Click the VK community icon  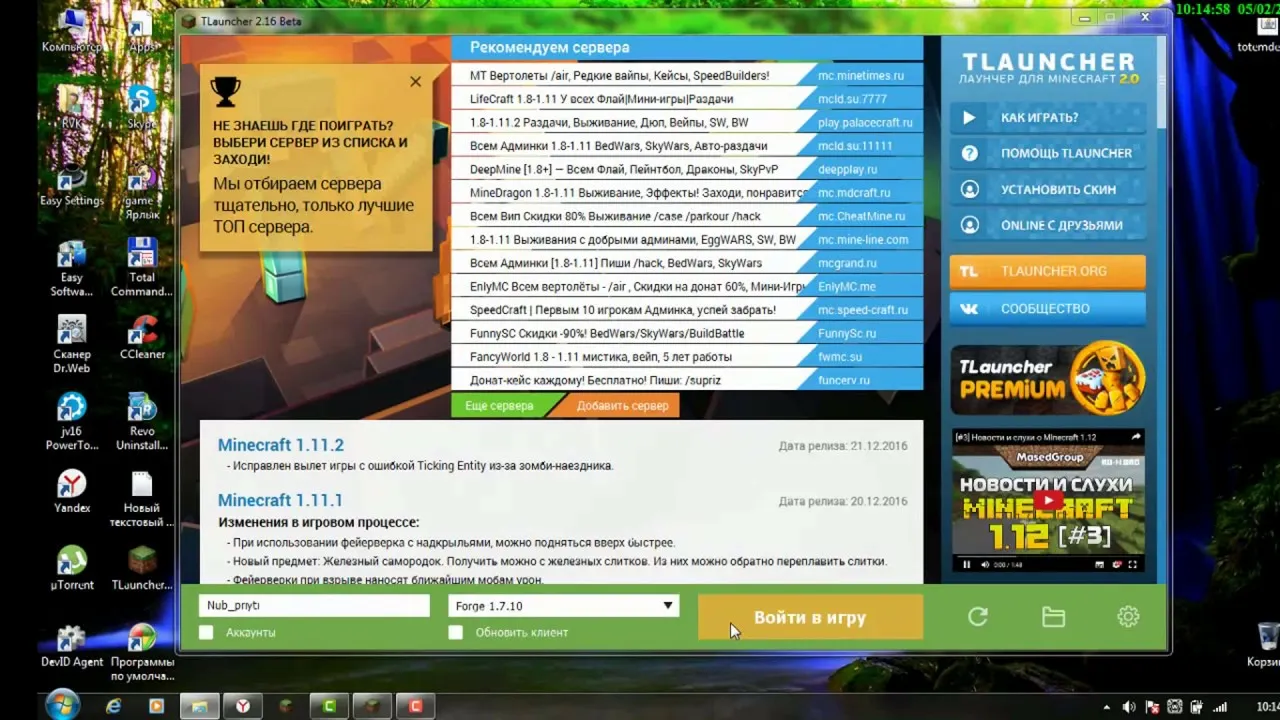coord(969,309)
